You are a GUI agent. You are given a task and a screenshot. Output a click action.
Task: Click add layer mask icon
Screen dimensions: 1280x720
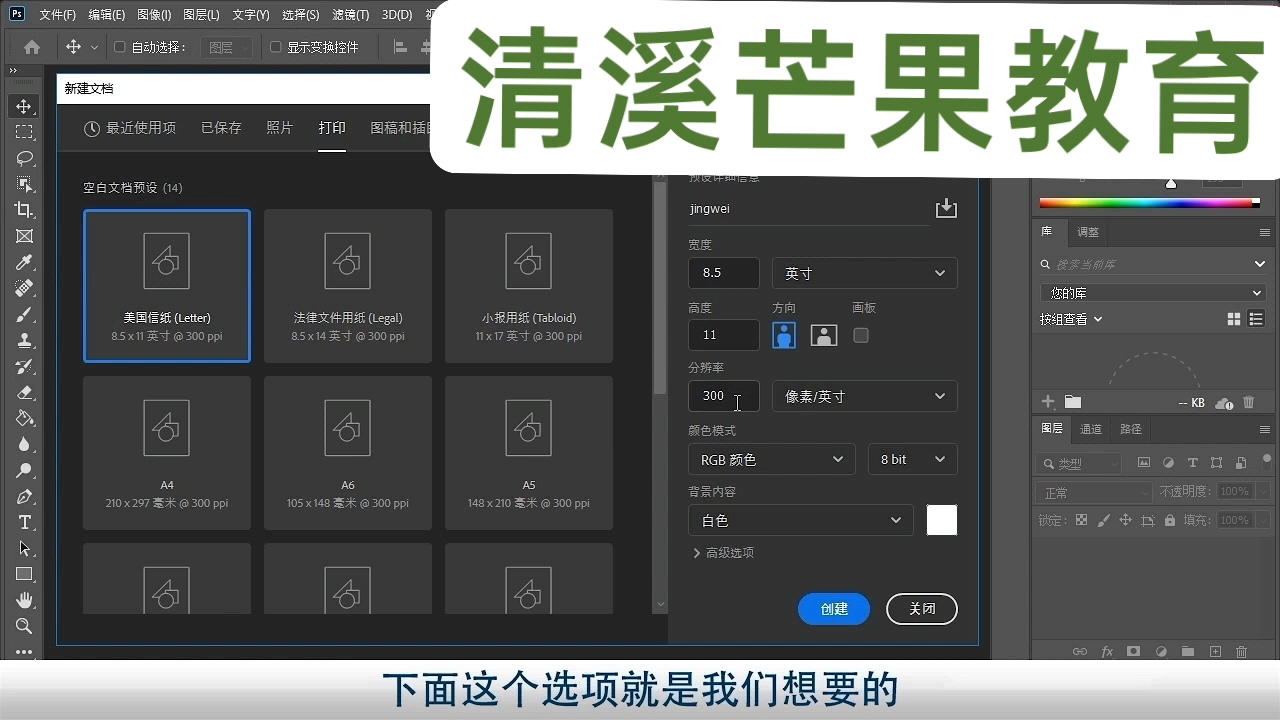[x=1133, y=652]
